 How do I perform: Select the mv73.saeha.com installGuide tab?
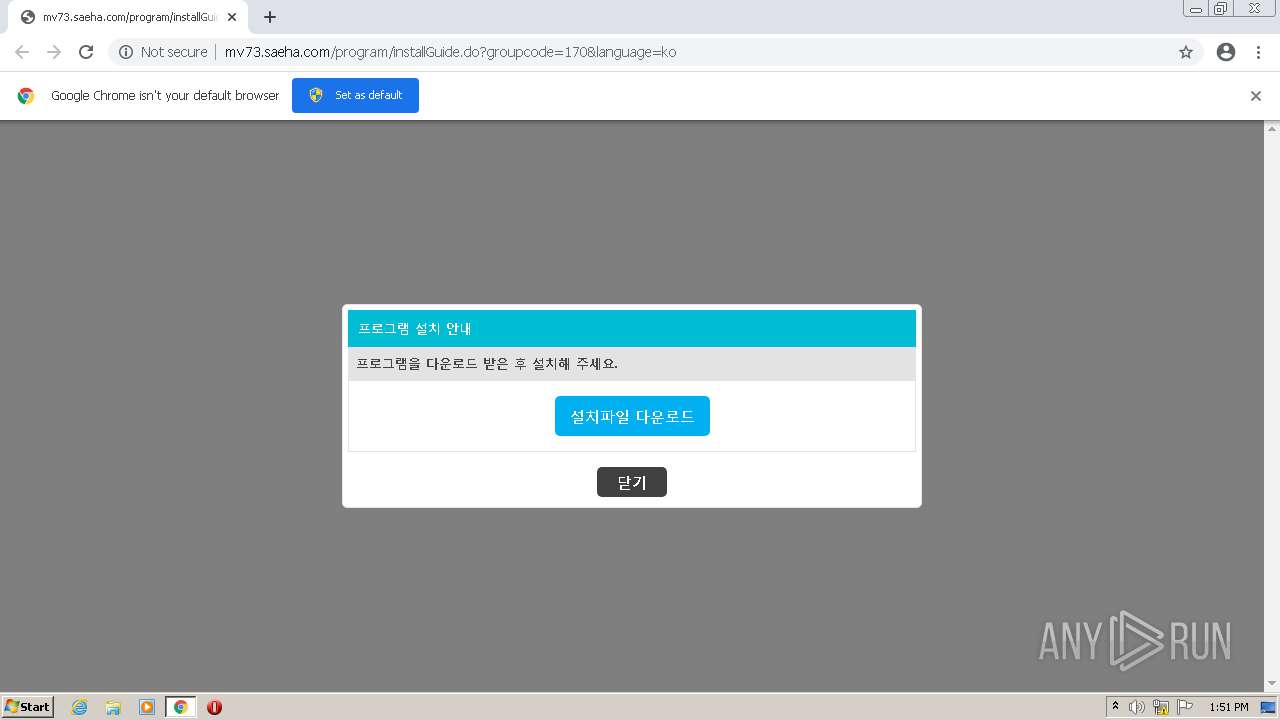(127, 17)
